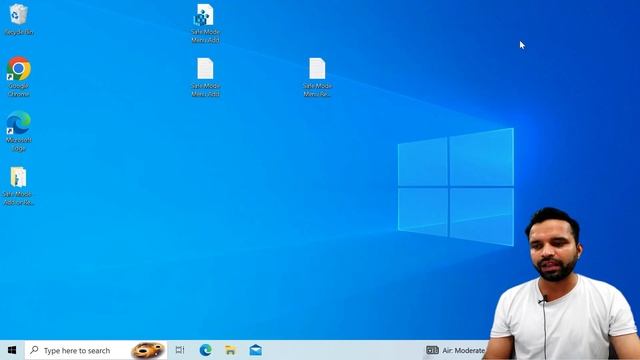The height and width of the screenshot is (360, 640).
Task: Open Task View from the taskbar
Action: click(180, 350)
